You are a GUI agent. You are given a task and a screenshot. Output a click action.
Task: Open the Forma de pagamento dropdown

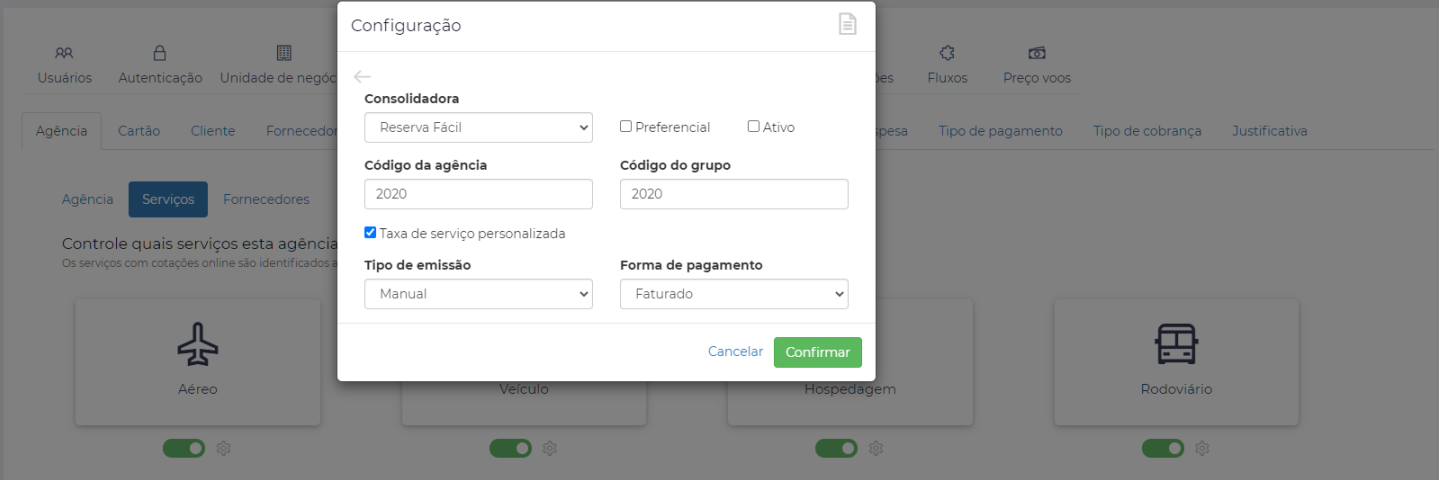coord(734,294)
